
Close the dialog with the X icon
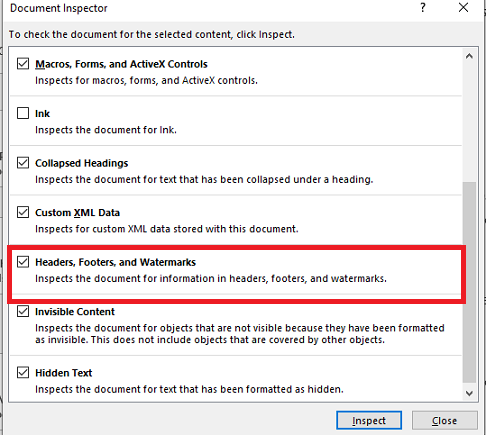click(x=463, y=8)
